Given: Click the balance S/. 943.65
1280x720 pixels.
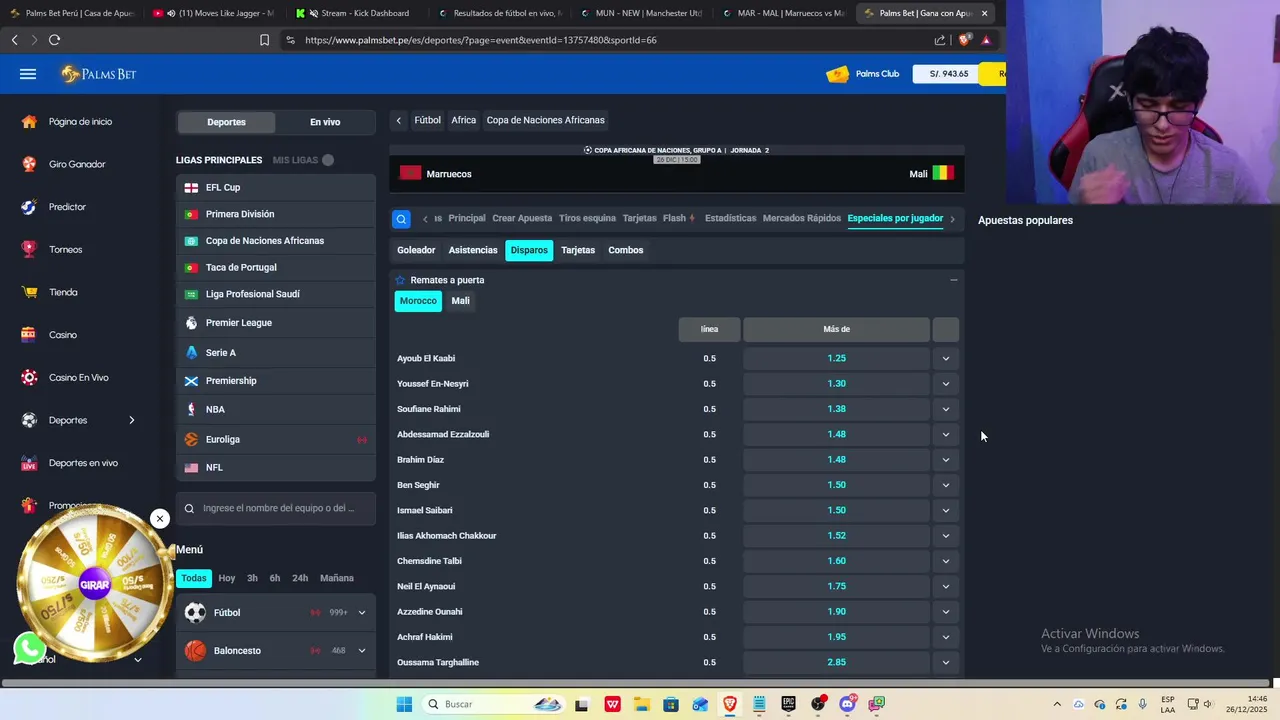Looking at the screenshot, I should 946,74.
